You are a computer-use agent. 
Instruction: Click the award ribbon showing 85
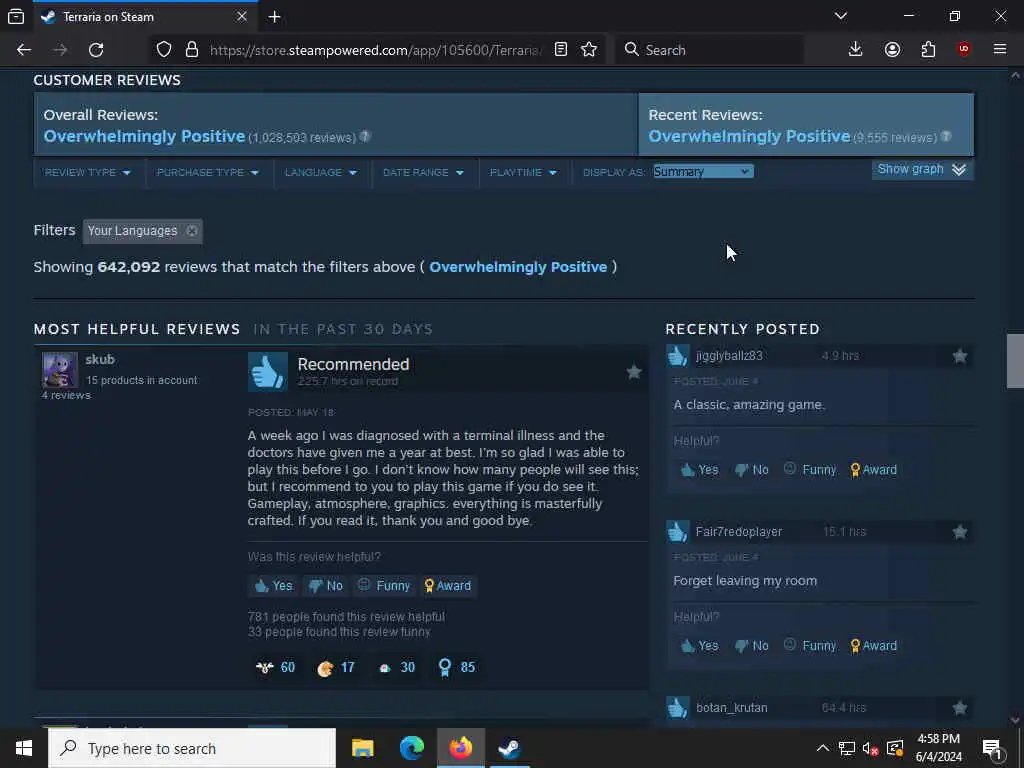pos(445,667)
